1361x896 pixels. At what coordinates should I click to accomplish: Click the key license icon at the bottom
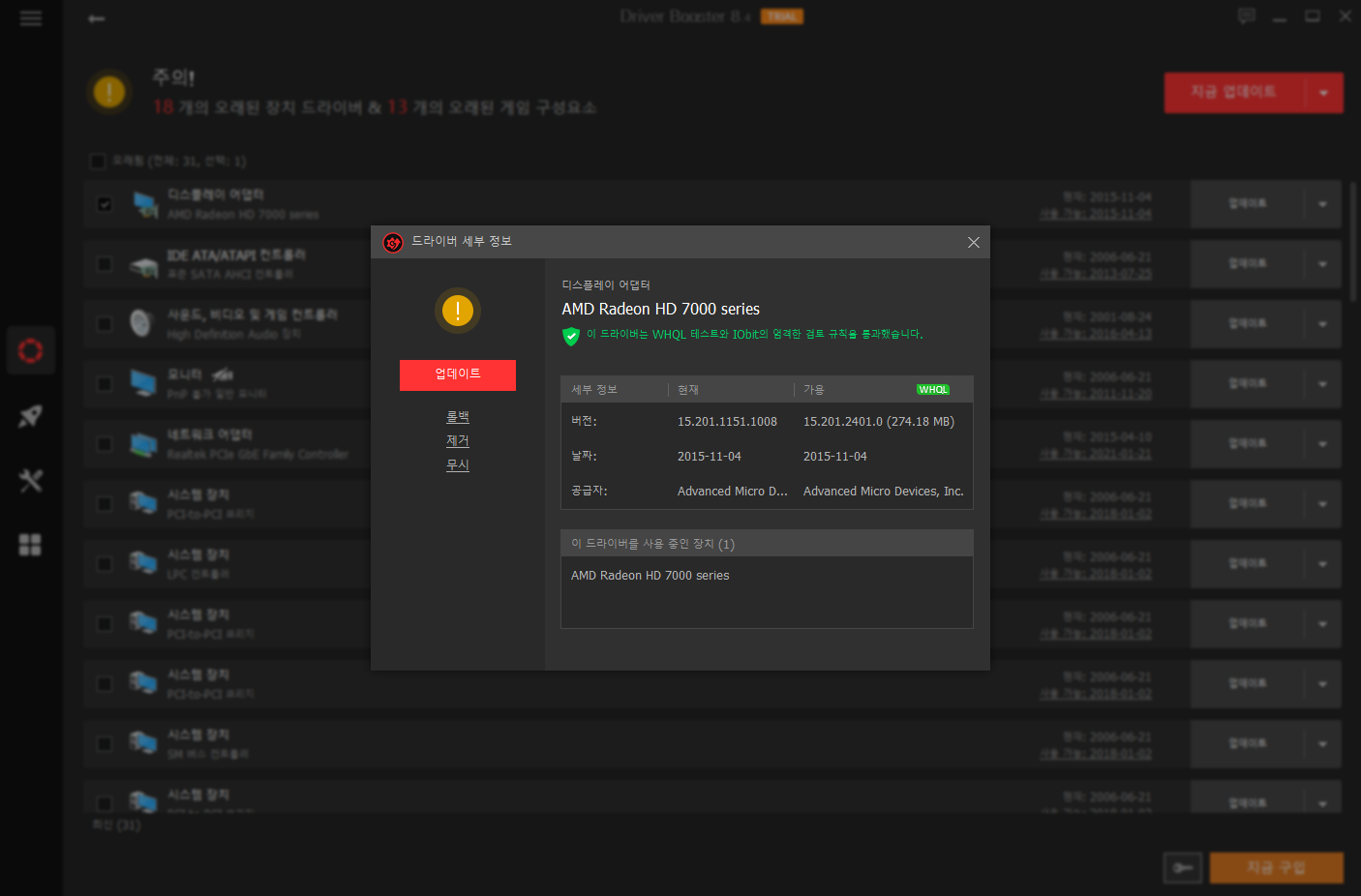click(1183, 868)
